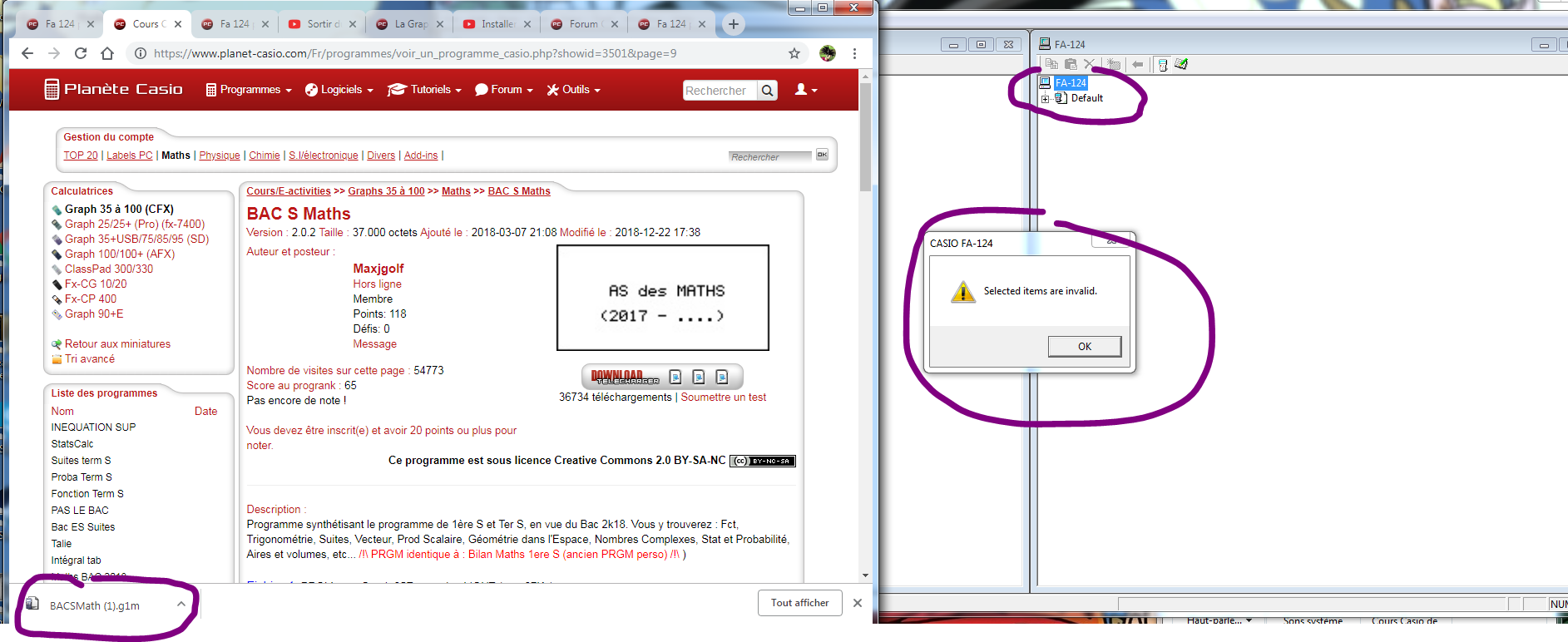Click the green check notebook icon in FA-124
1568x642 pixels.
[x=1181, y=64]
